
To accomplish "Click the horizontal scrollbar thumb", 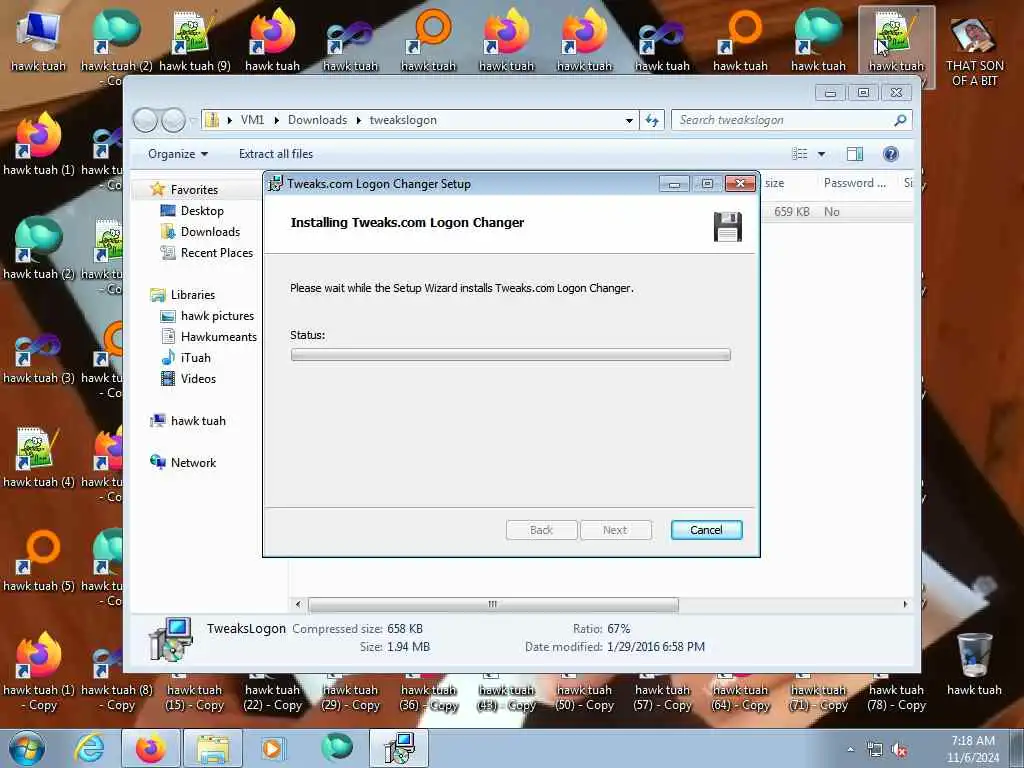I will point(493,604).
